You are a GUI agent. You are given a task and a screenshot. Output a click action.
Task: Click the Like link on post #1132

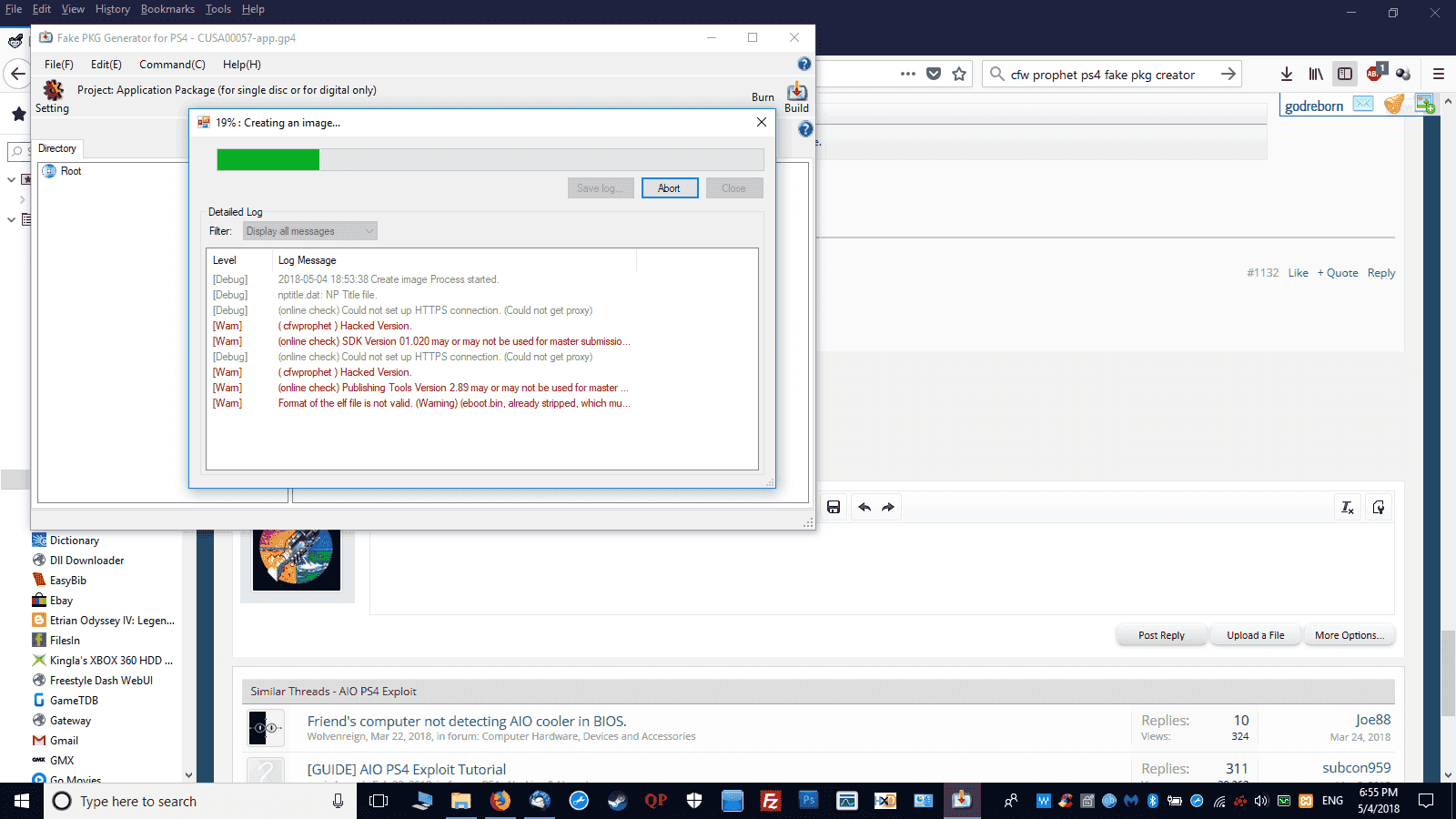1299,273
